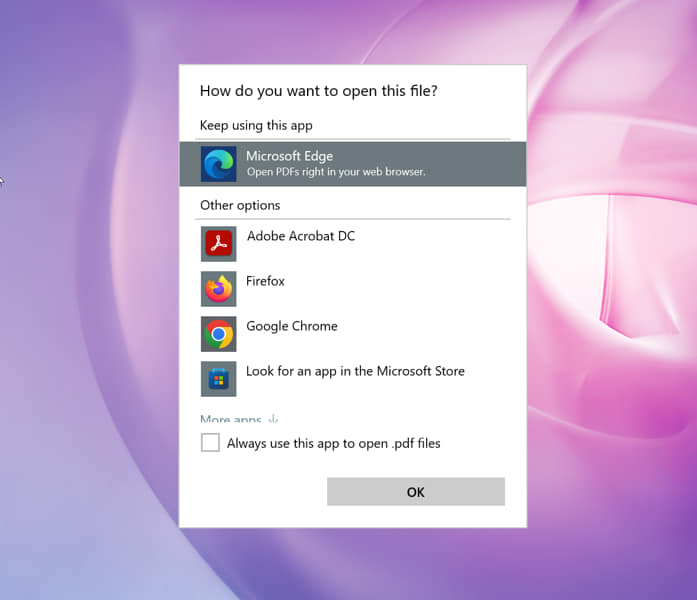The height and width of the screenshot is (600, 697).
Task: Select the 'Microsoft Edge' text label
Action: pos(289,156)
